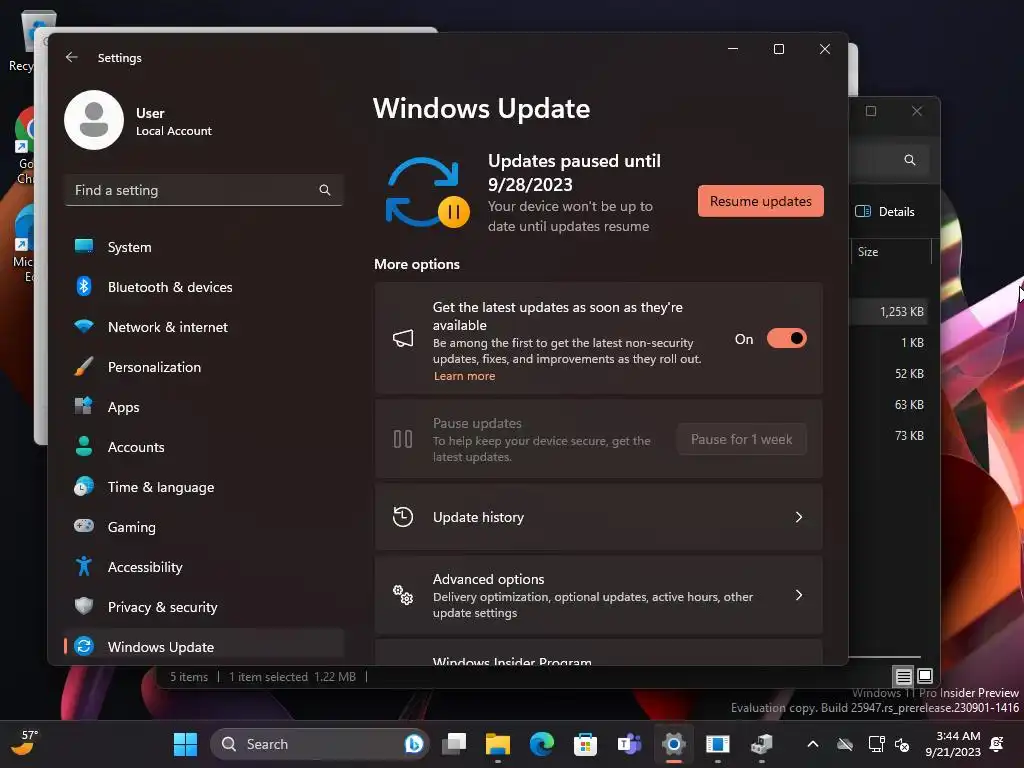Image resolution: width=1024 pixels, height=768 pixels.
Task: Open File Explorer from taskbar
Action: [498, 744]
